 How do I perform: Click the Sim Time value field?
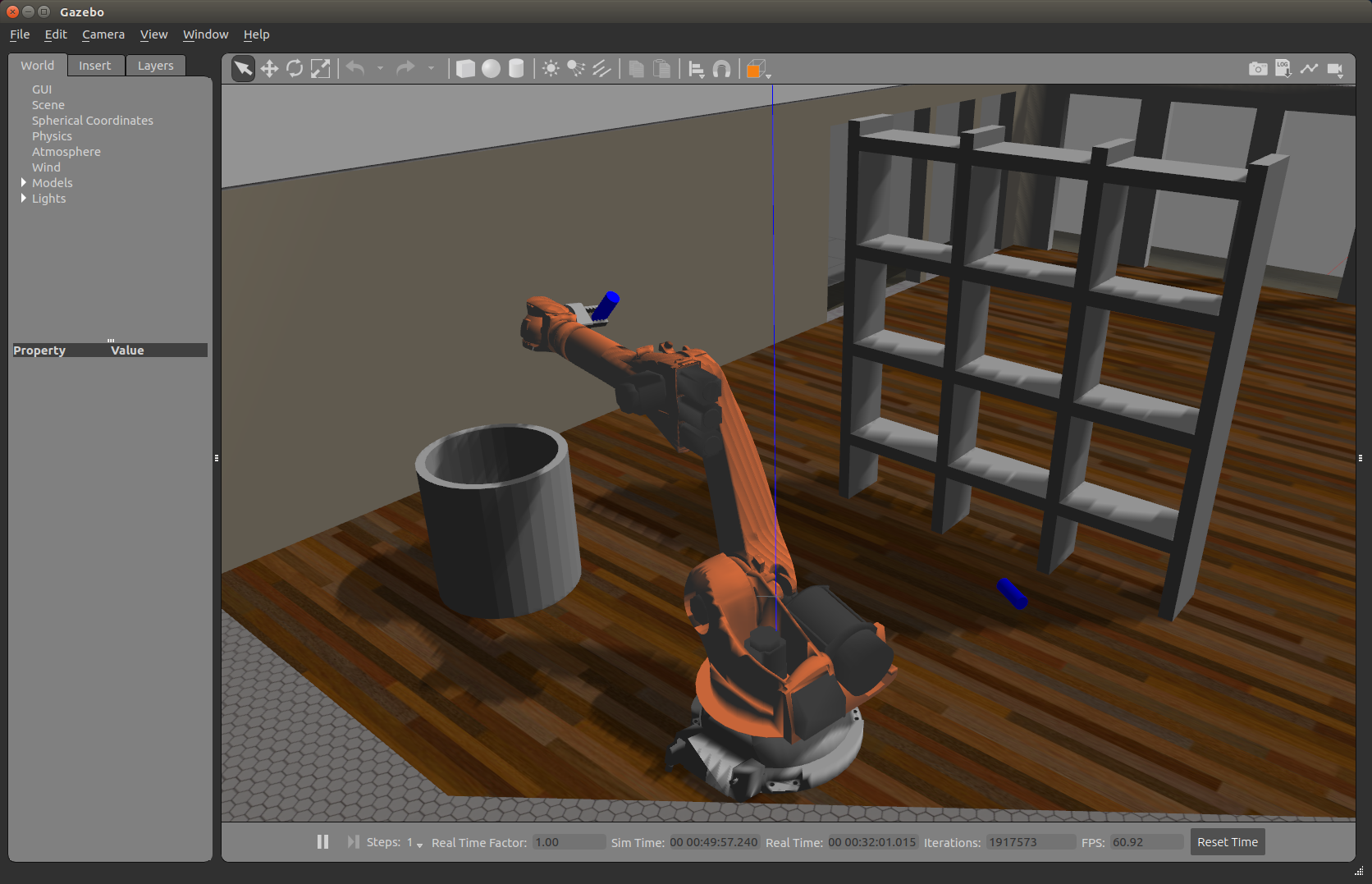[714, 842]
